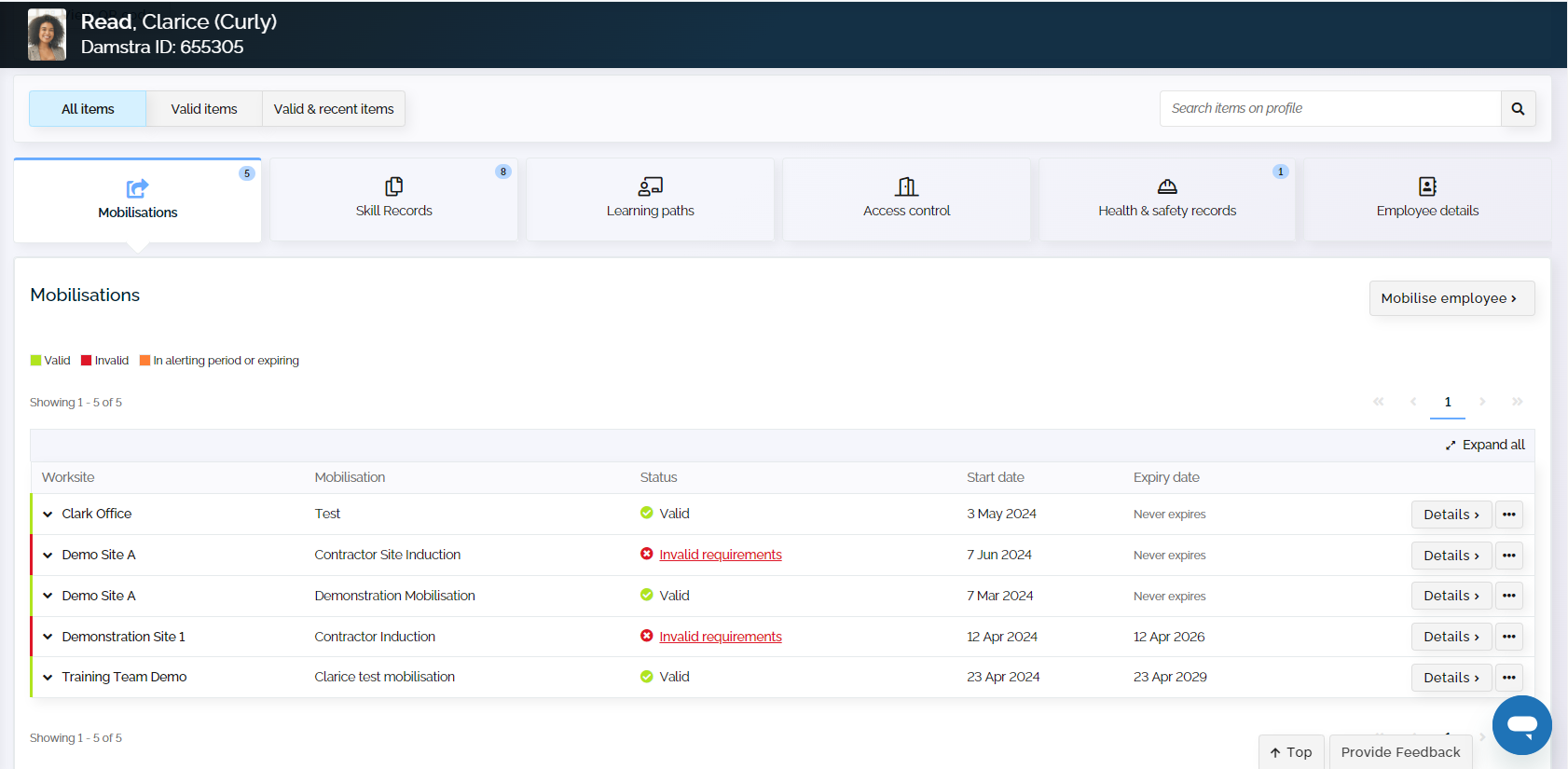Open more options for Clark Office row
1568x769 pixels.
point(1508,515)
